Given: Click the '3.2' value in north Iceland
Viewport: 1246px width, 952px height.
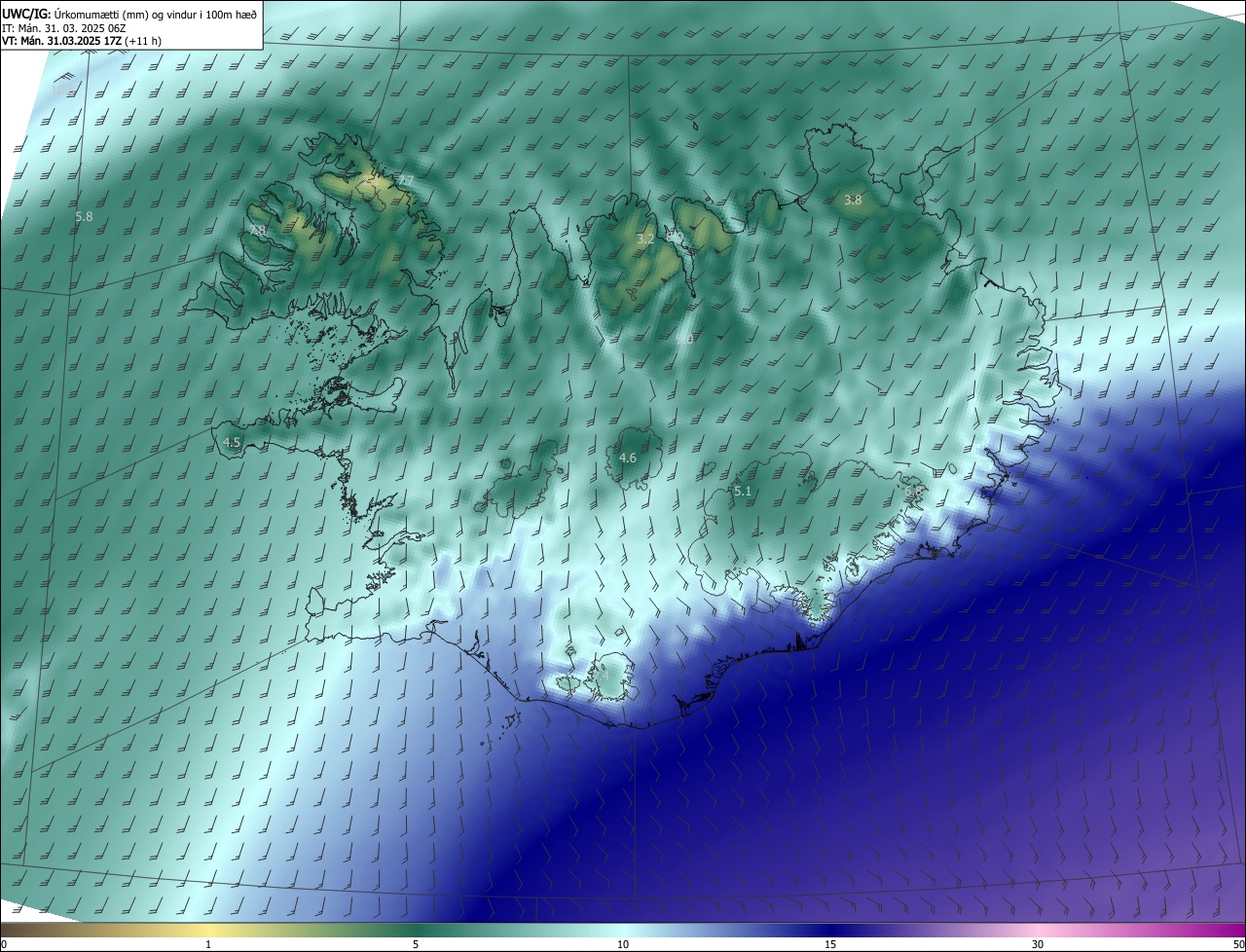Looking at the screenshot, I should click(645, 238).
